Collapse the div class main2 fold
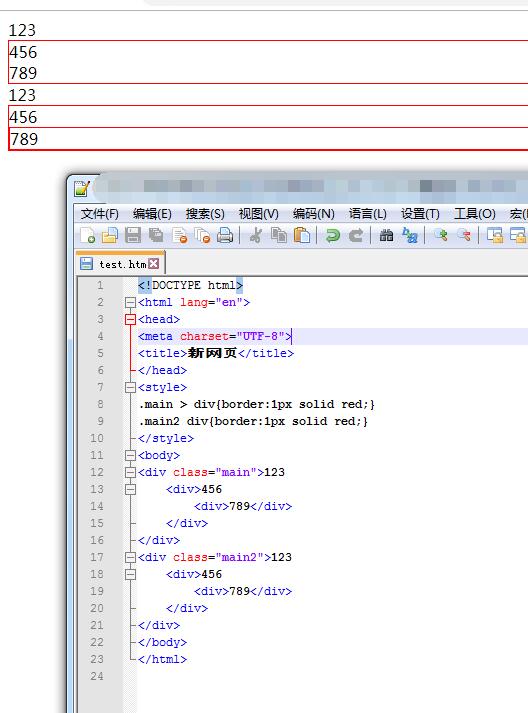 click(x=131, y=557)
